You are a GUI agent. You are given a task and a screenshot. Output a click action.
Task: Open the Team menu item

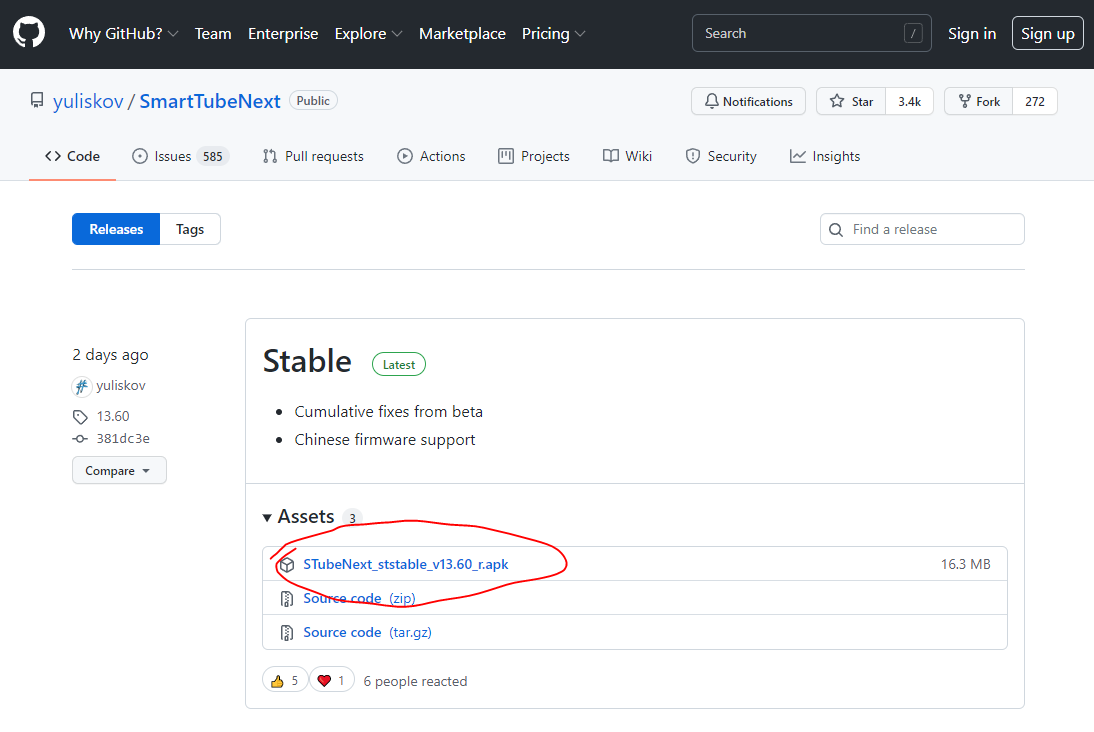pos(213,33)
